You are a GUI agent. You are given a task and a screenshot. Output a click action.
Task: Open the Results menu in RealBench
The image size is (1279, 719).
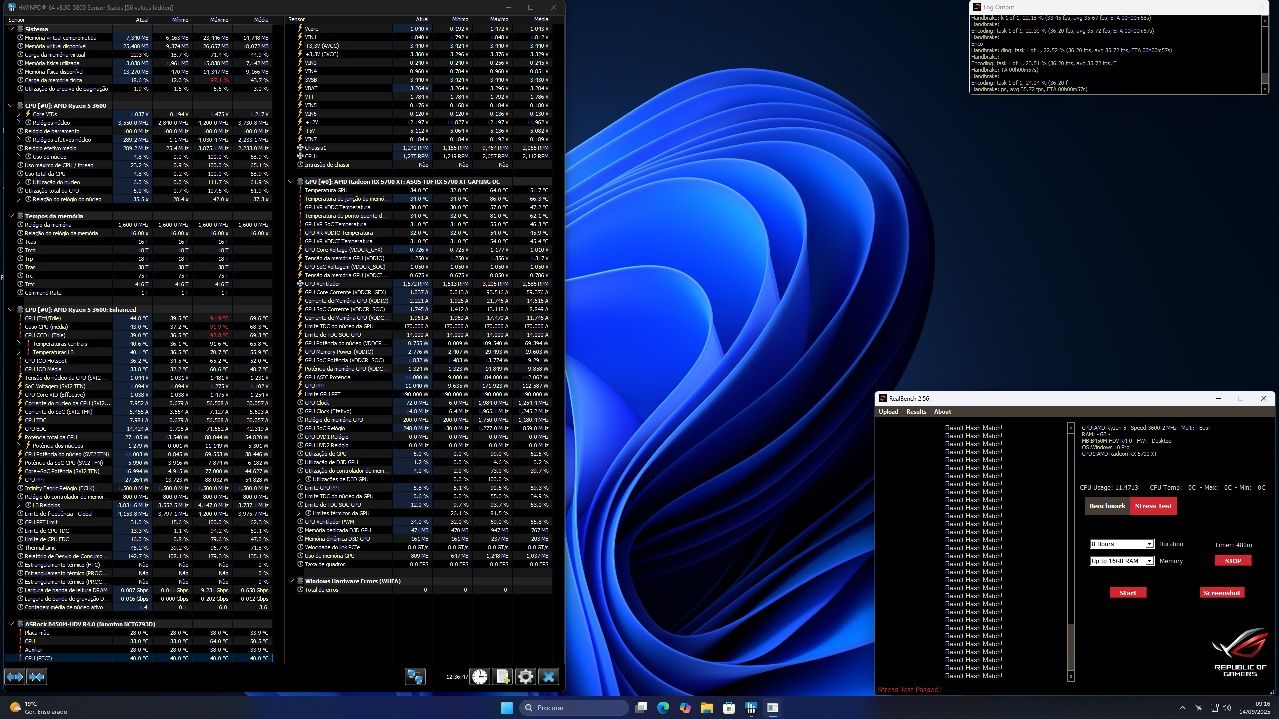916,412
